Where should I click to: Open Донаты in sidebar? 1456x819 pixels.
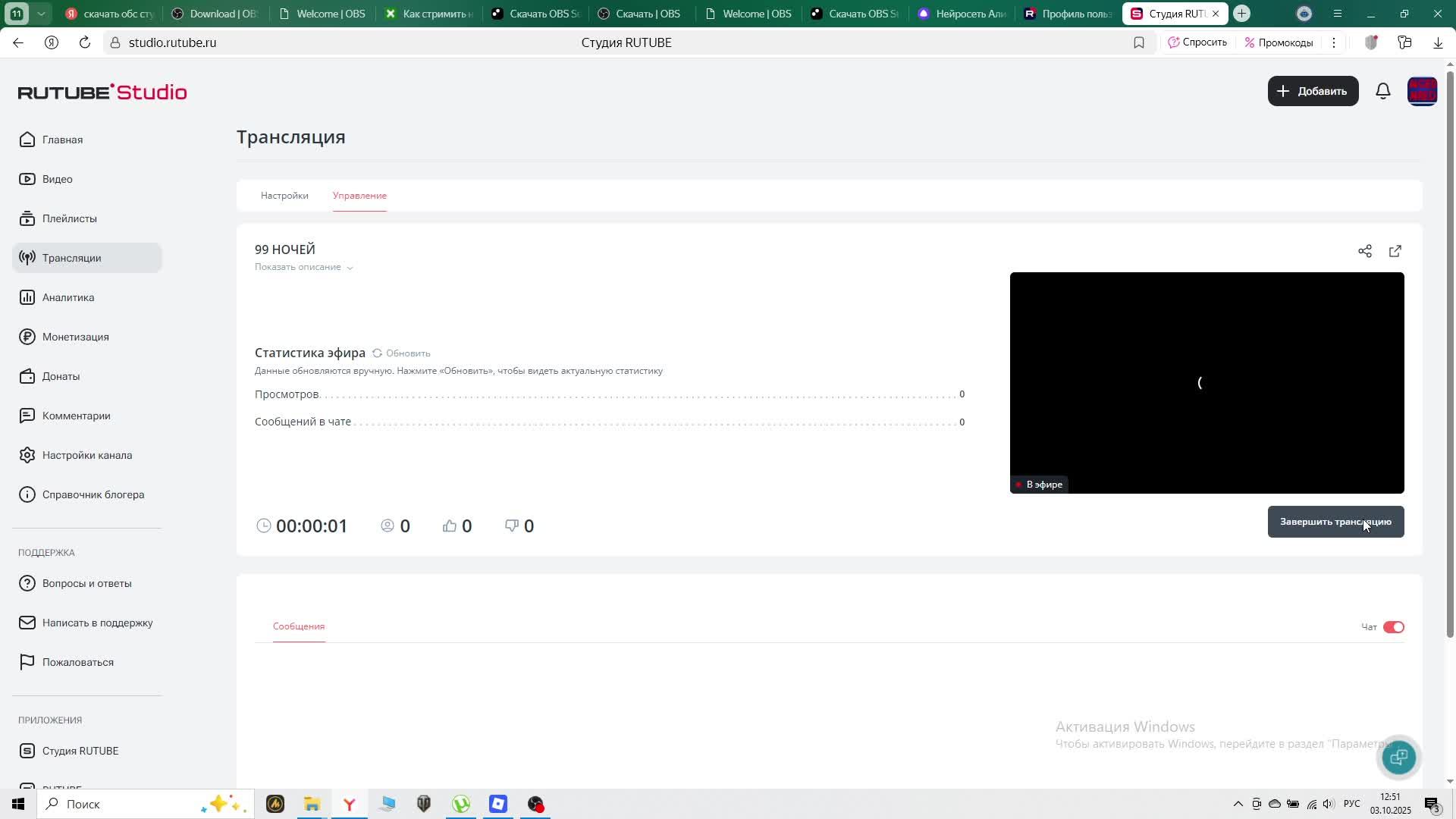coord(61,376)
